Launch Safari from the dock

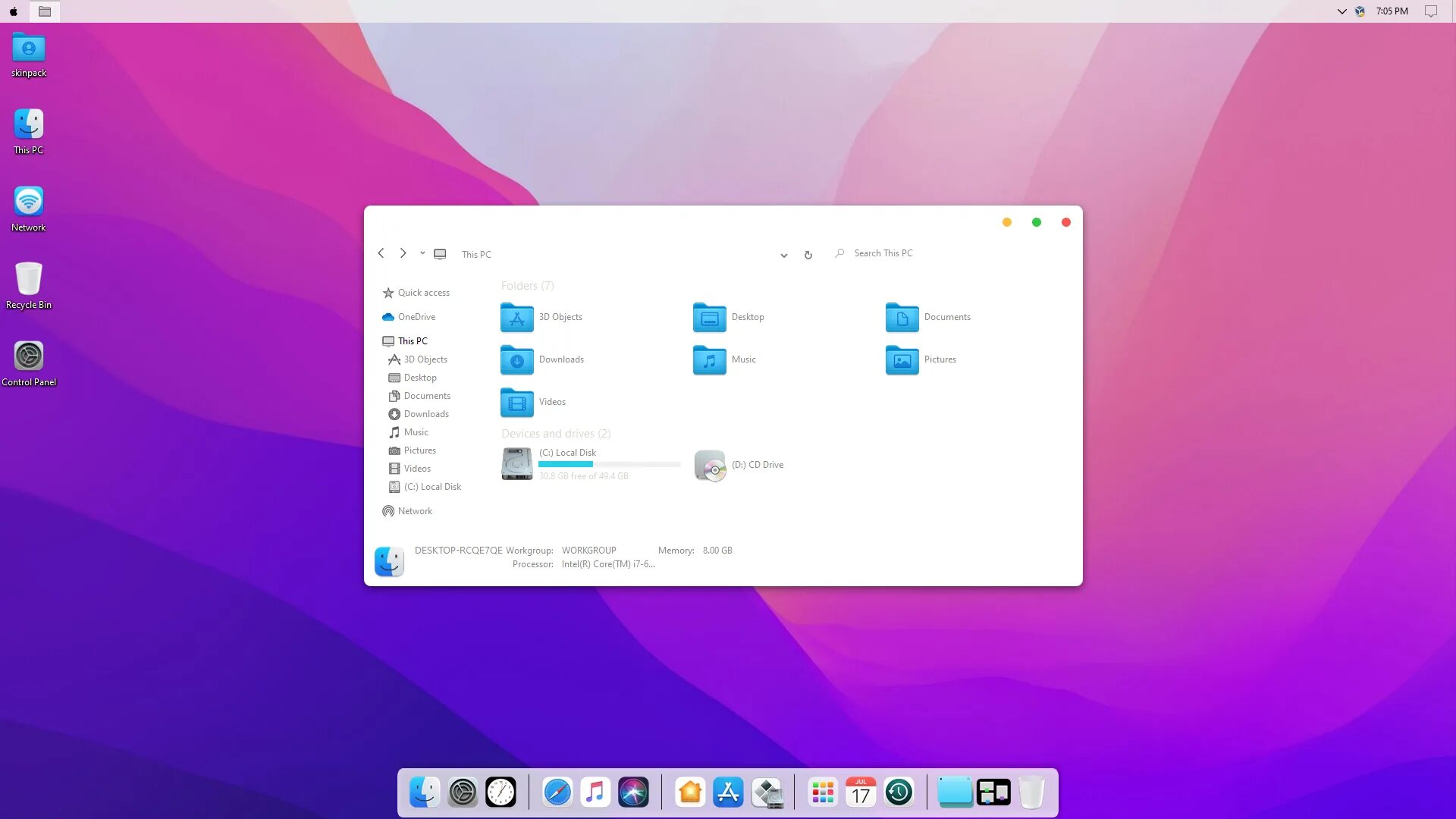click(x=557, y=792)
